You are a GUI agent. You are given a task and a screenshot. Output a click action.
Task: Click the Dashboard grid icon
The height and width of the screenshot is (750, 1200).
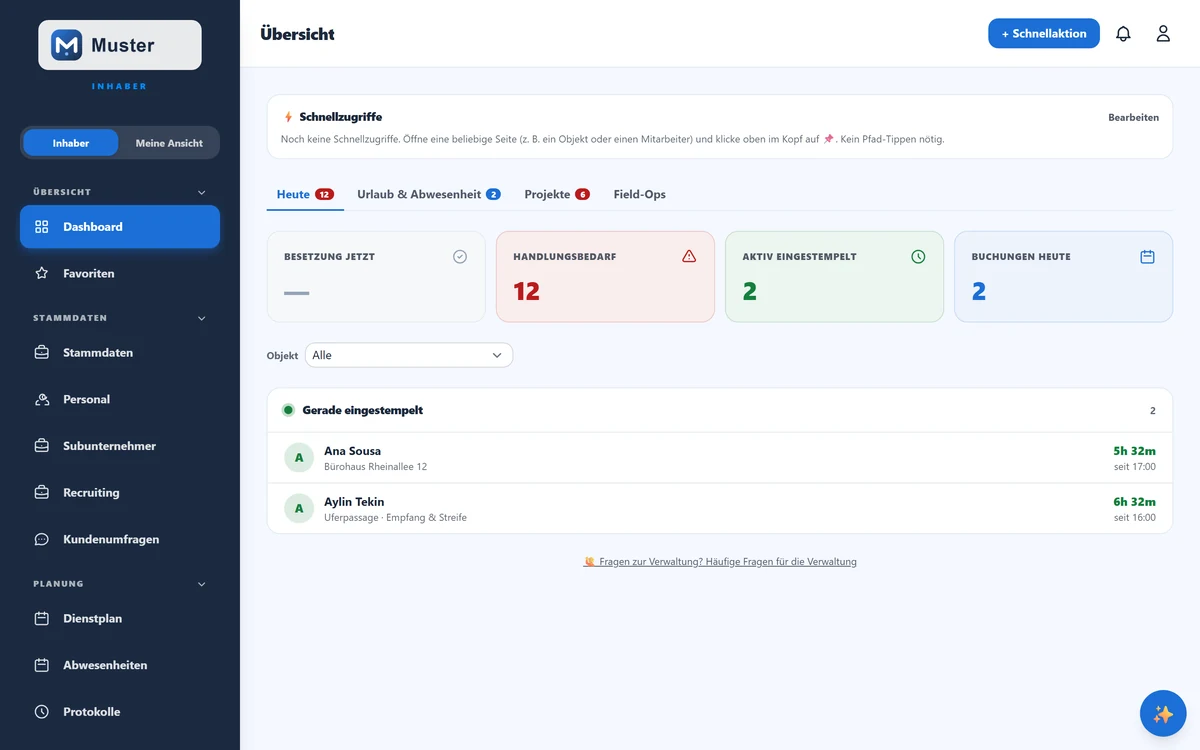[42, 227]
